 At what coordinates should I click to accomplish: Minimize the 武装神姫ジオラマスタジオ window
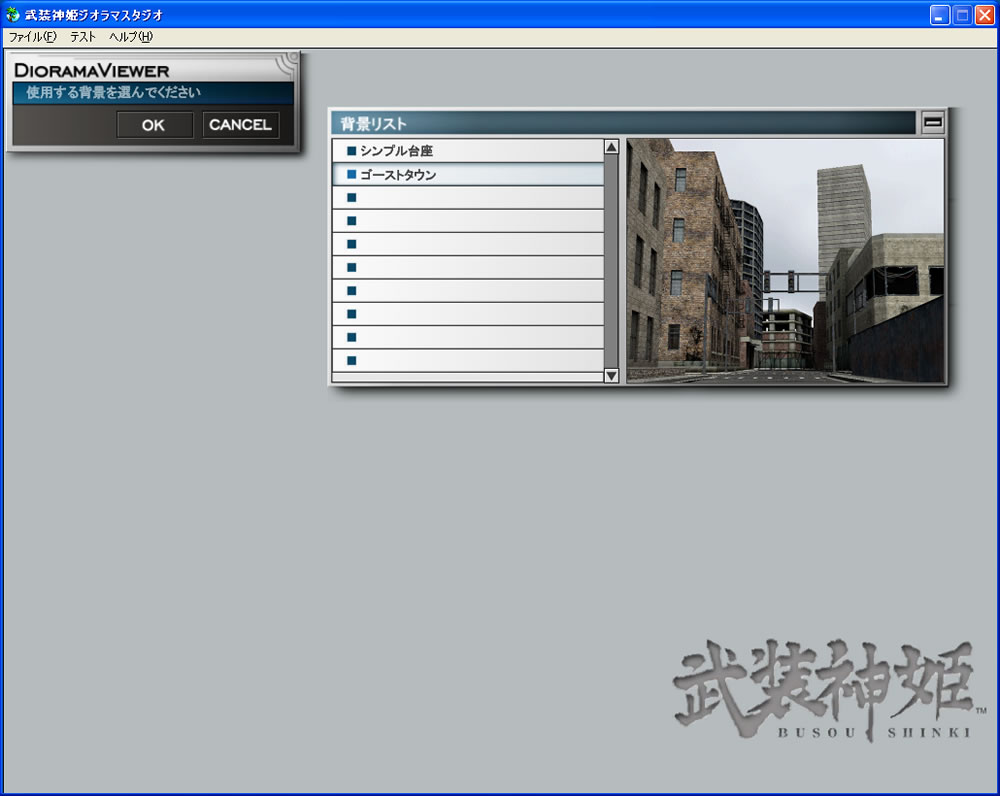(x=939, y=15)
